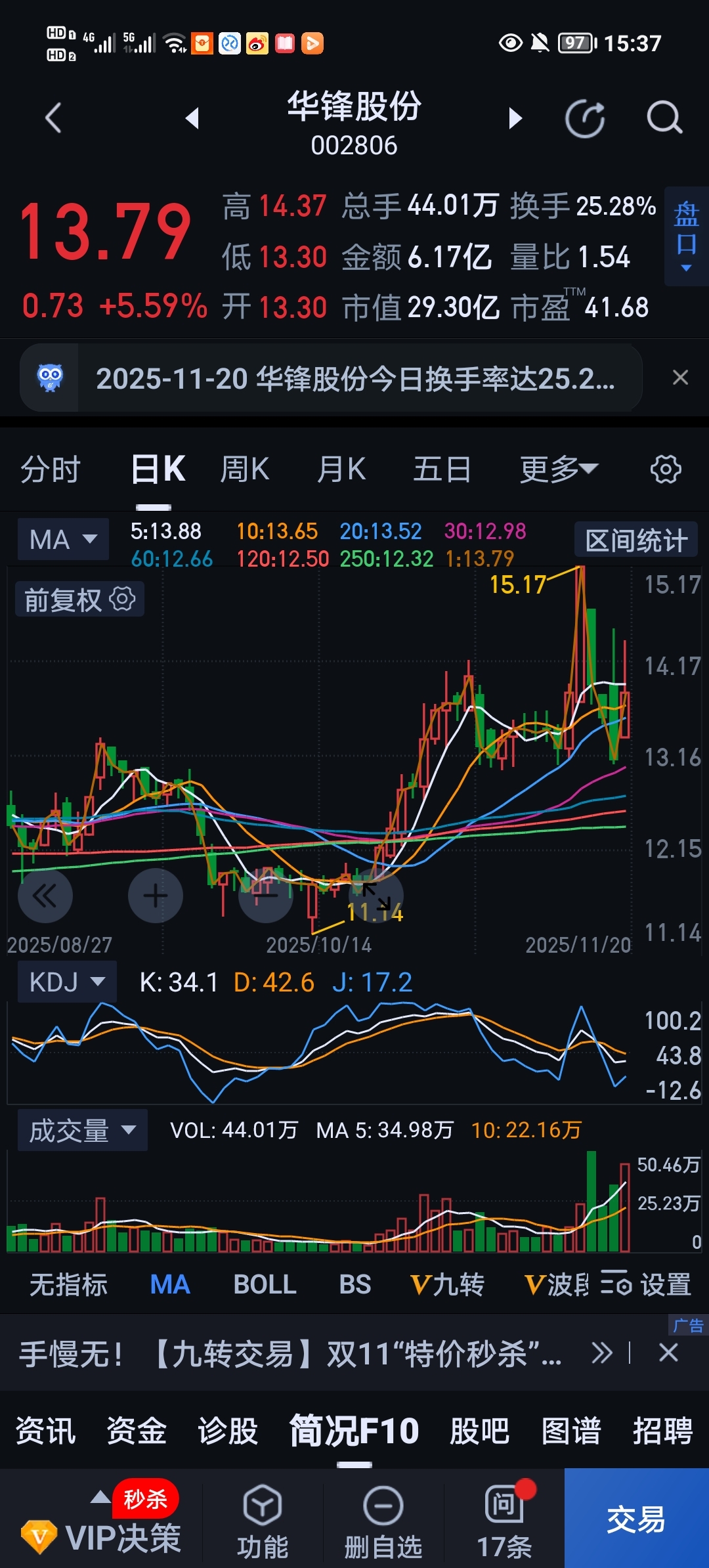This screenshot has height=1568, width=709.
Task: Tap the owl news assistant icon
Action: (50, 378)
